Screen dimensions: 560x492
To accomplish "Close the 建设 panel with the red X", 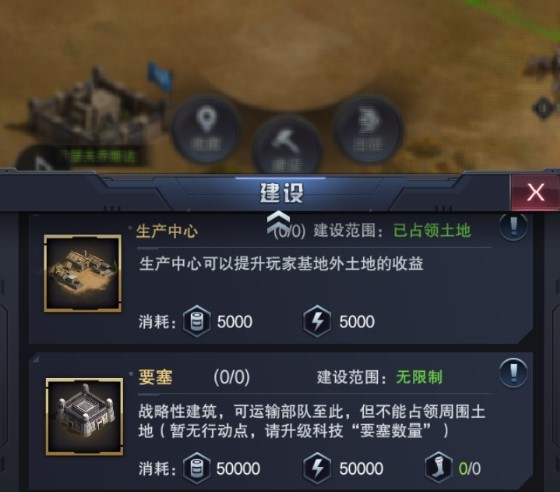I will [535, 192].
